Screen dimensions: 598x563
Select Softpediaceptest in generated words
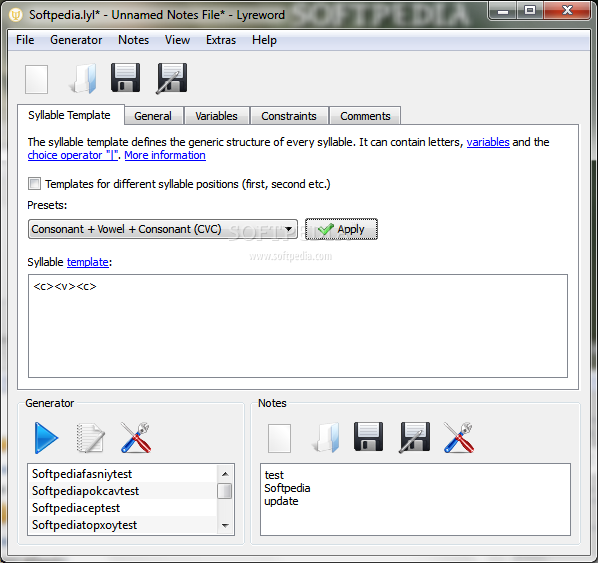[x=122, y=508]
